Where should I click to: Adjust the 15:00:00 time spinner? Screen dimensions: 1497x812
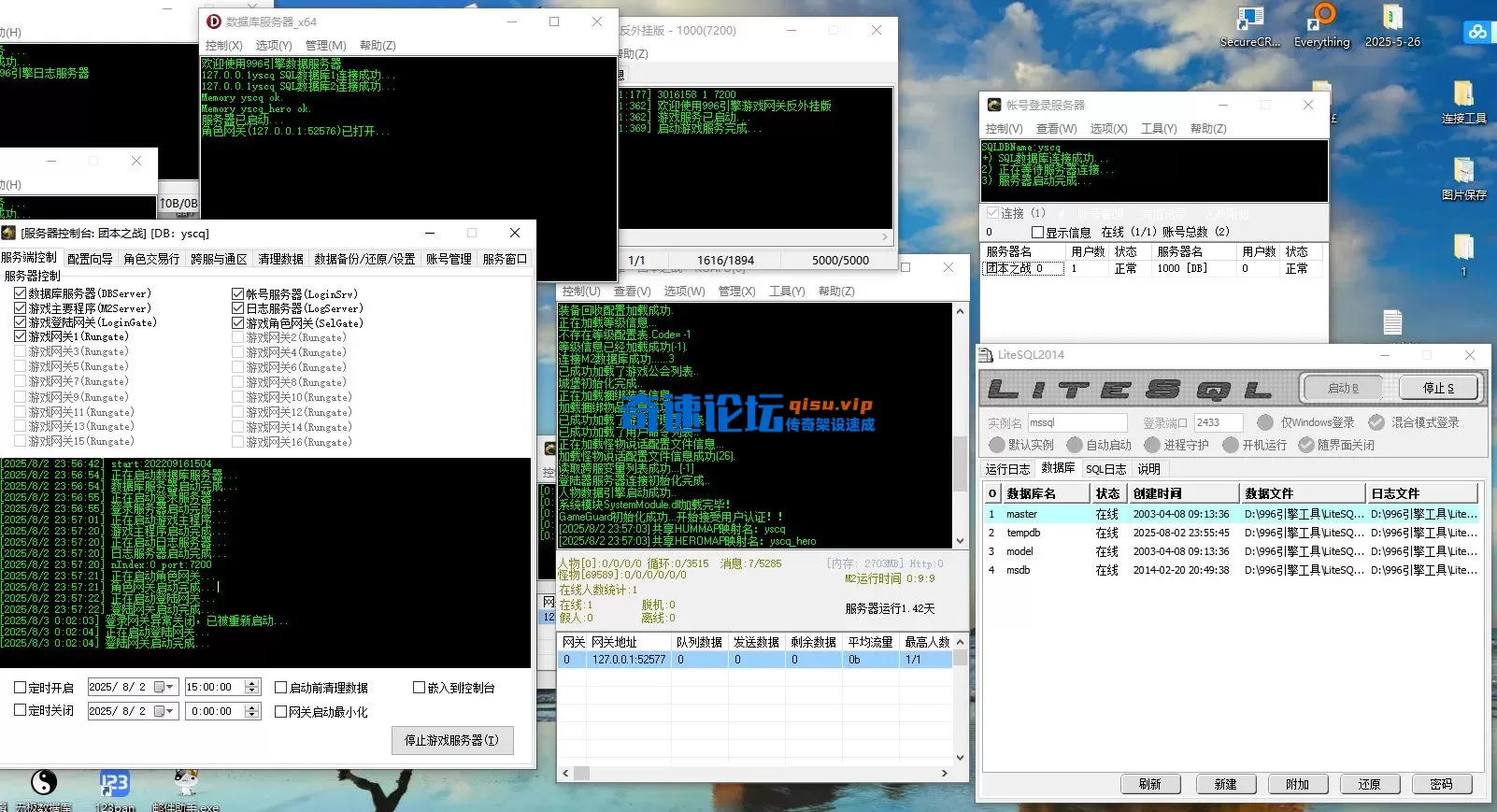251,687
